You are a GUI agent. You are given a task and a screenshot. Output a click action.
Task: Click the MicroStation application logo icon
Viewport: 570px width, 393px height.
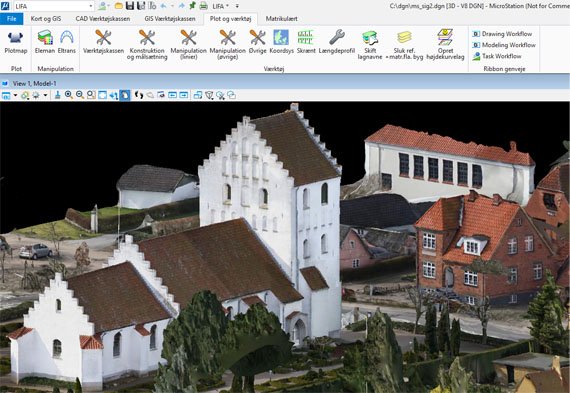pyautogui.click(x=6, y=6)
